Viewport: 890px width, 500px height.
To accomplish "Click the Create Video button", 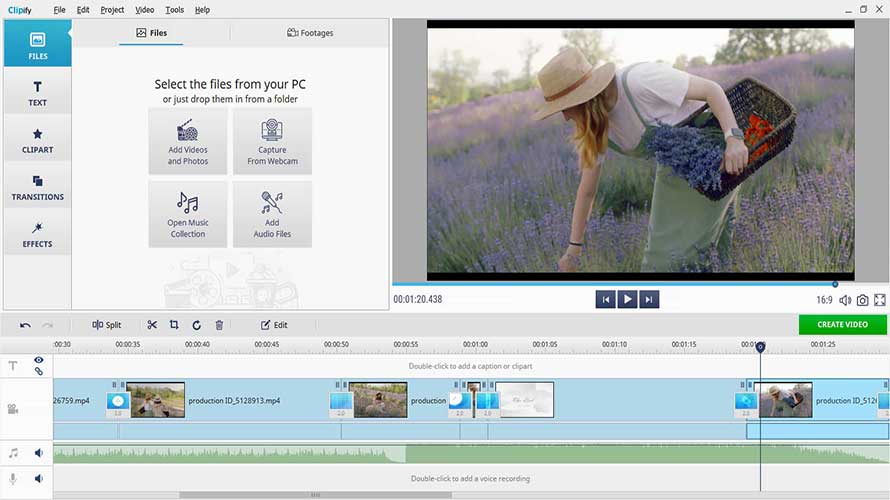I will coord(842,324).
